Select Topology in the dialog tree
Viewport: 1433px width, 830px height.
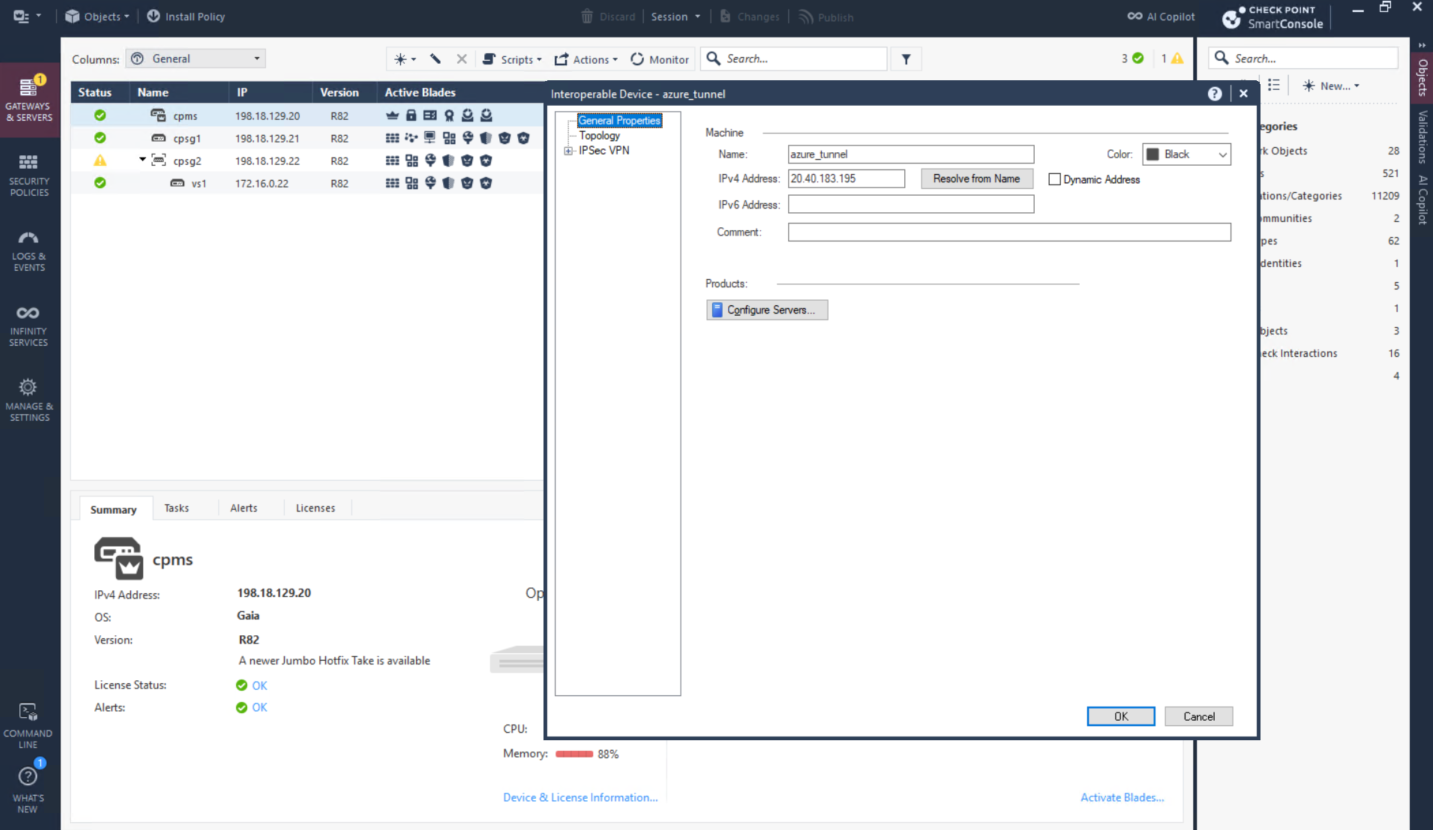point(599,136)
